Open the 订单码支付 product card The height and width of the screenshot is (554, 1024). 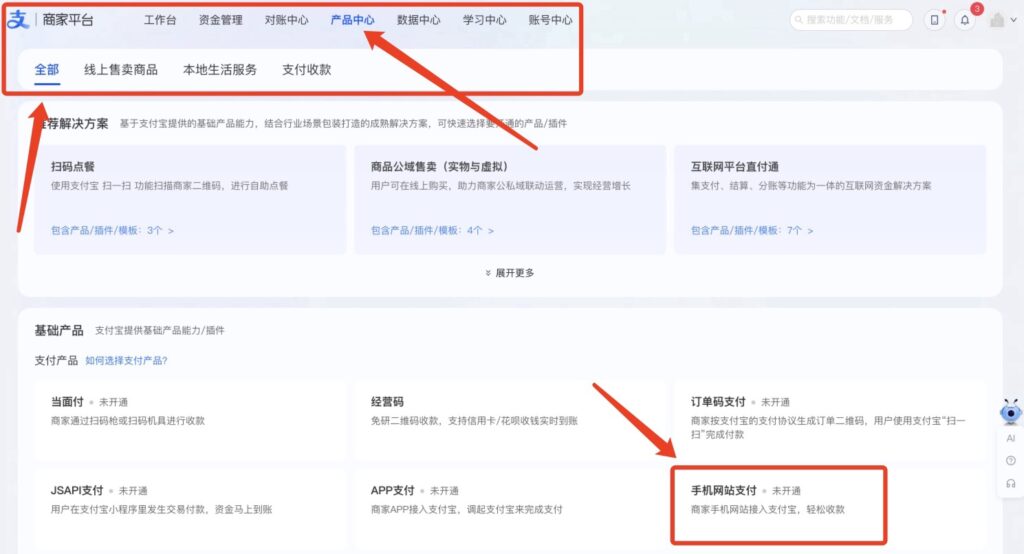(x=830, y=418)
